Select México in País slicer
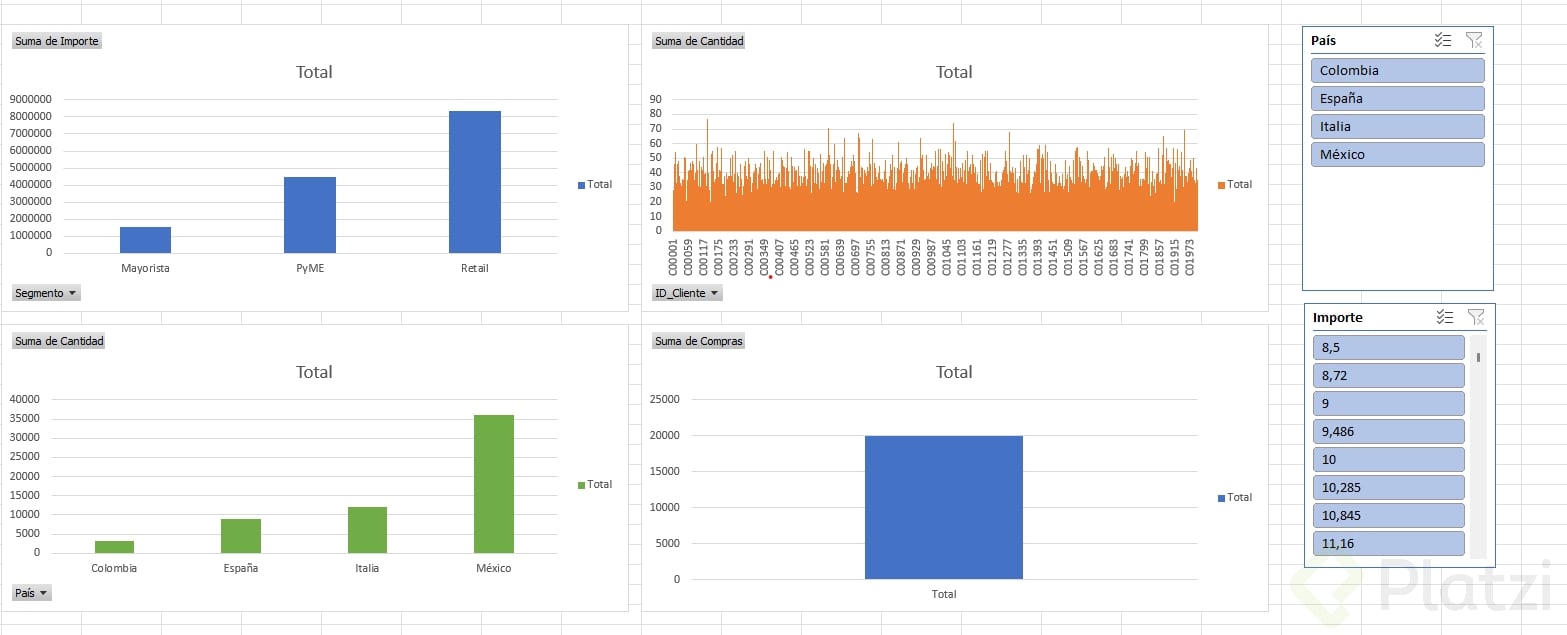The height and width of the screenshot is (635, 1567). 1397,154
